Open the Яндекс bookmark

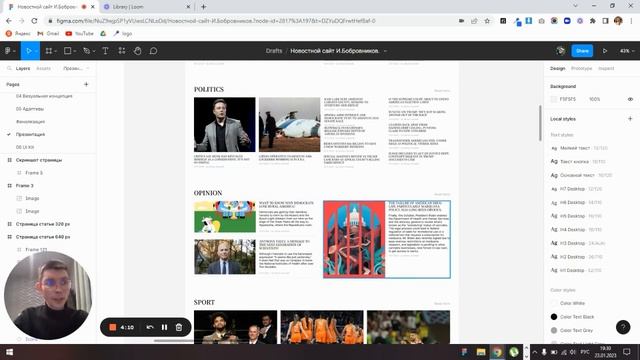(x=18, y=33)
